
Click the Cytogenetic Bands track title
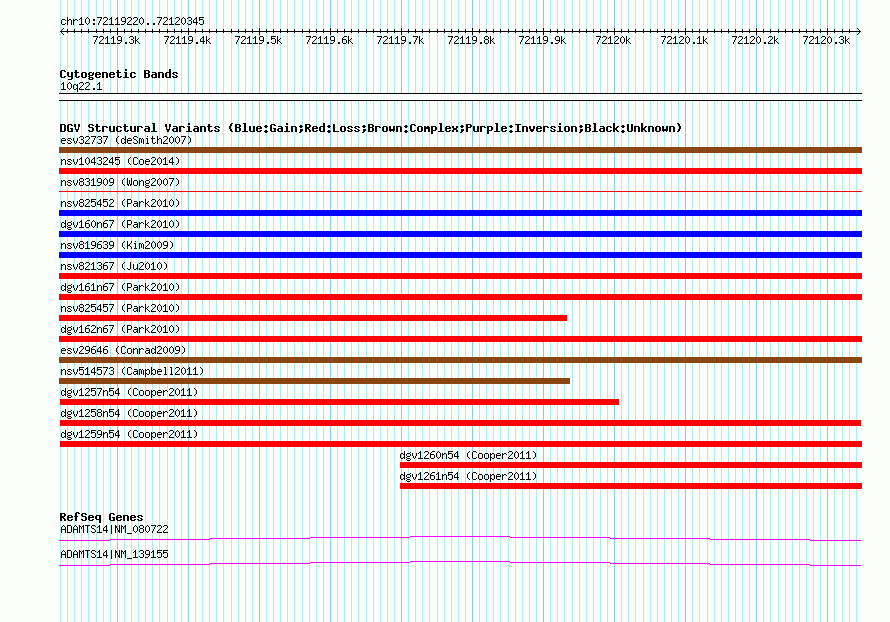pyautogui.click(x=119, y=74)
